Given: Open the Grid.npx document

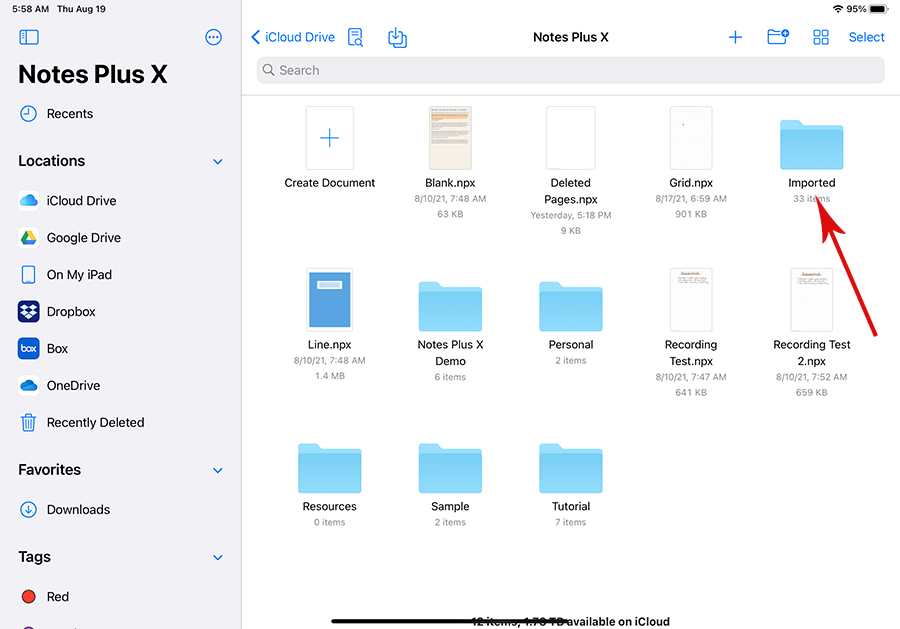Looking at the screenshot, I should pyautogui.click(x=691, y=138).
